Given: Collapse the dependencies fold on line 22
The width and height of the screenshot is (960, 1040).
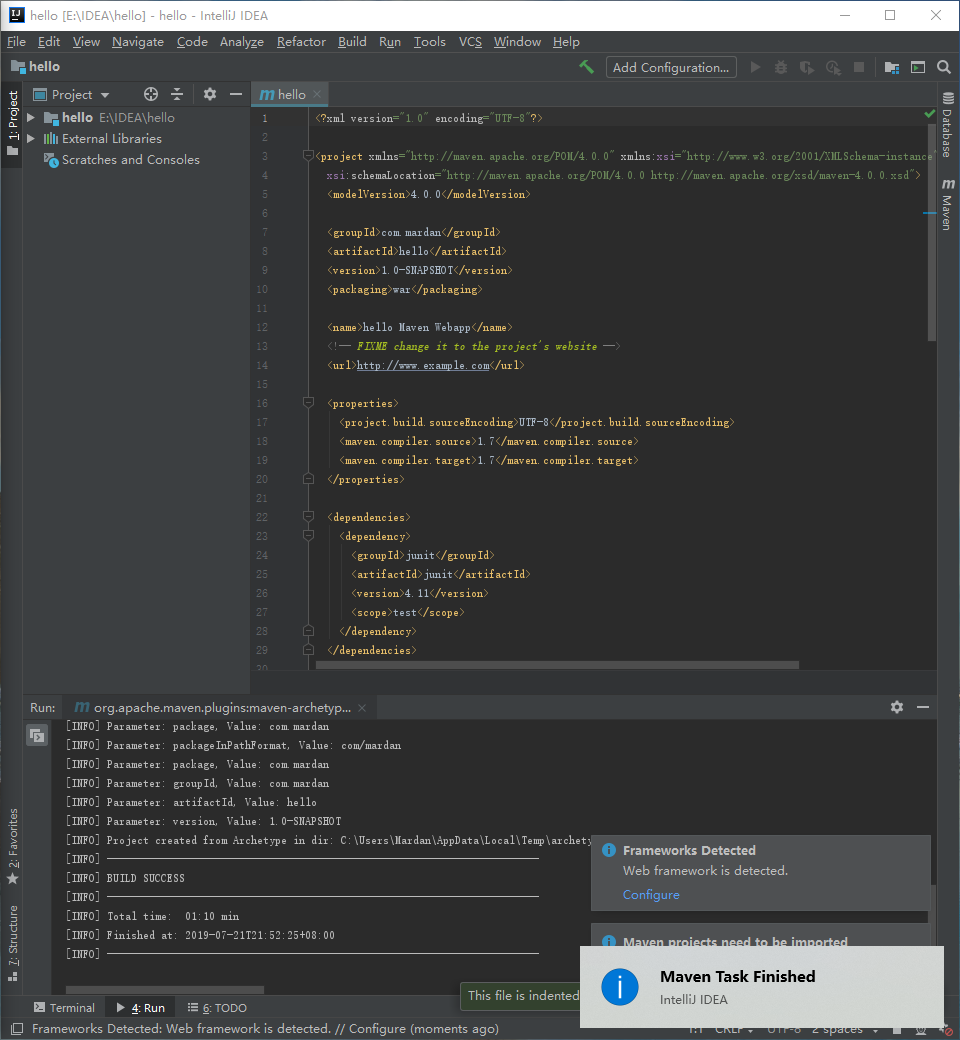Looking at the screenshot, I should pyautogui.click(x=308, y=517).
